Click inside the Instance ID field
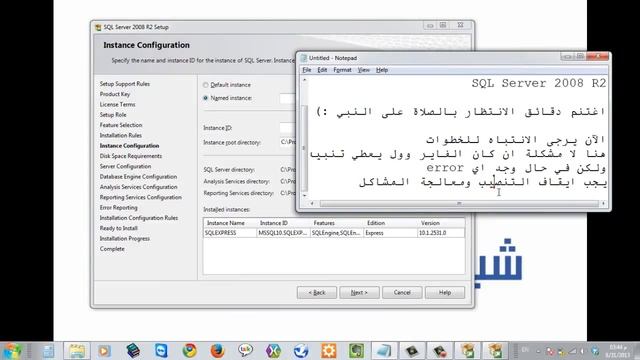 pyautogui.click(x=287, y=128)
